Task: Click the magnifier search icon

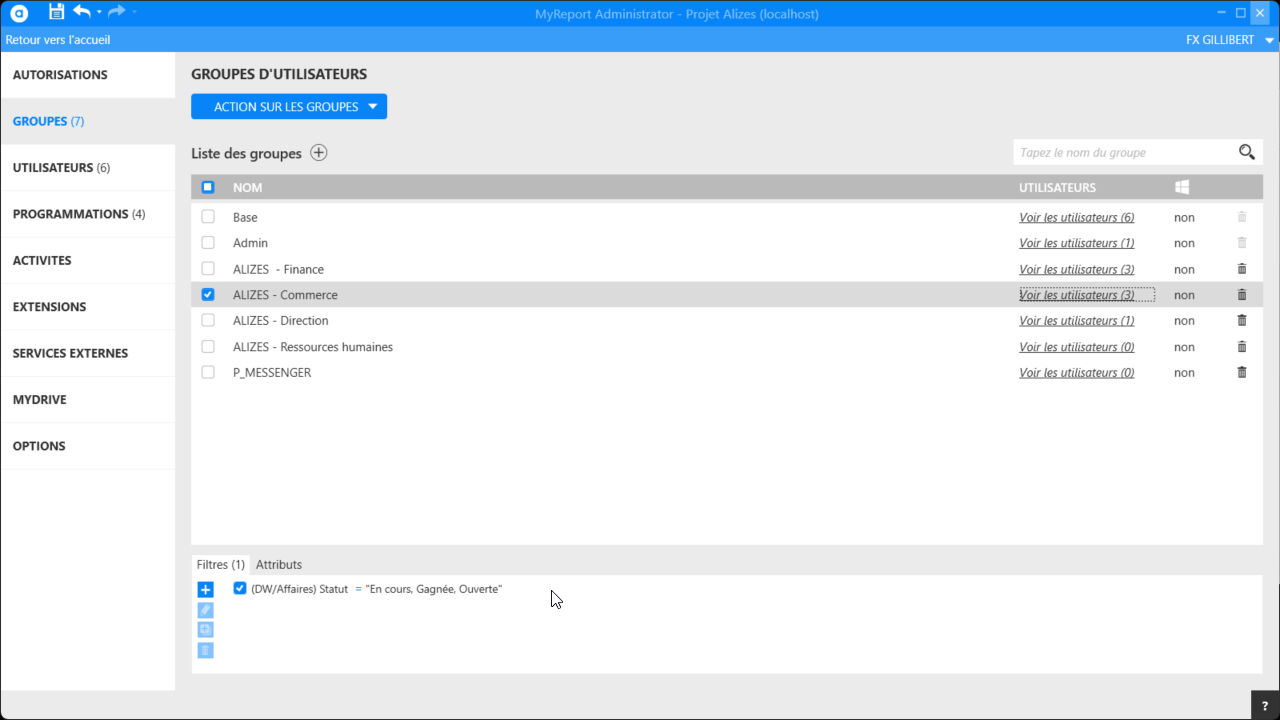Action: click(x=1246, y=152)
